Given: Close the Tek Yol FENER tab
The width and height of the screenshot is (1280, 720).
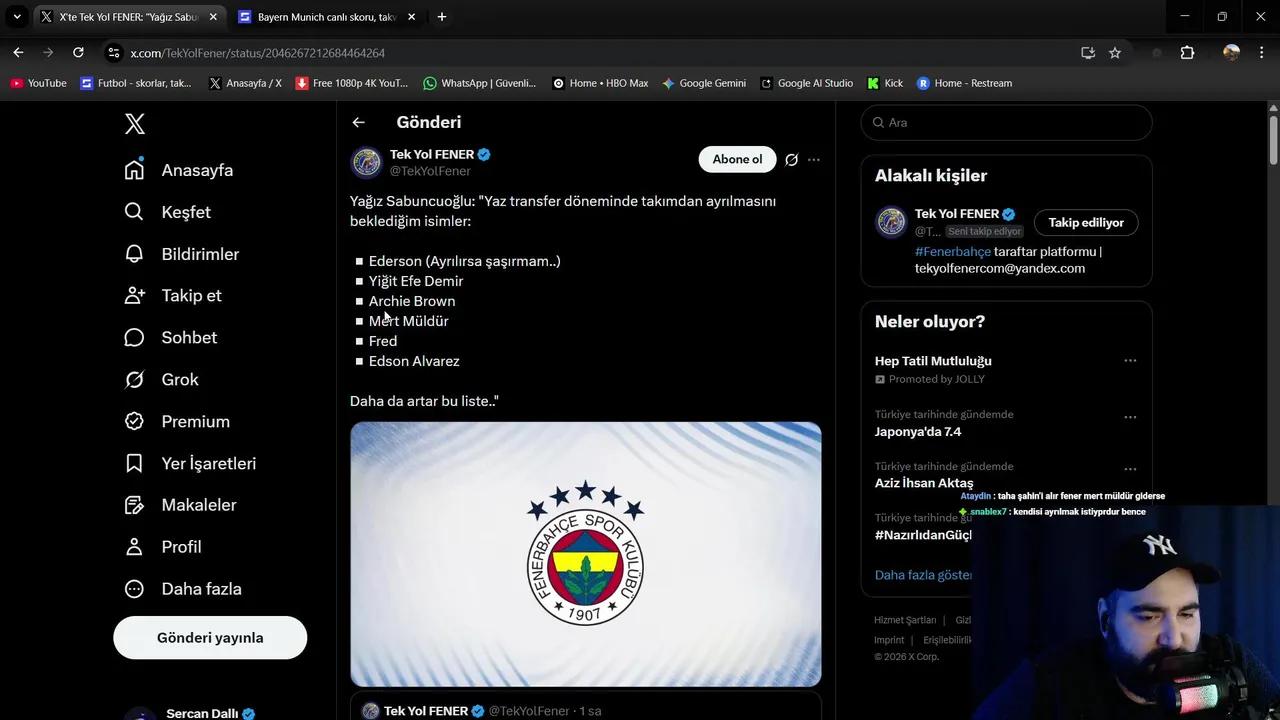Looking at the screenshot, I should pos(212,17).
